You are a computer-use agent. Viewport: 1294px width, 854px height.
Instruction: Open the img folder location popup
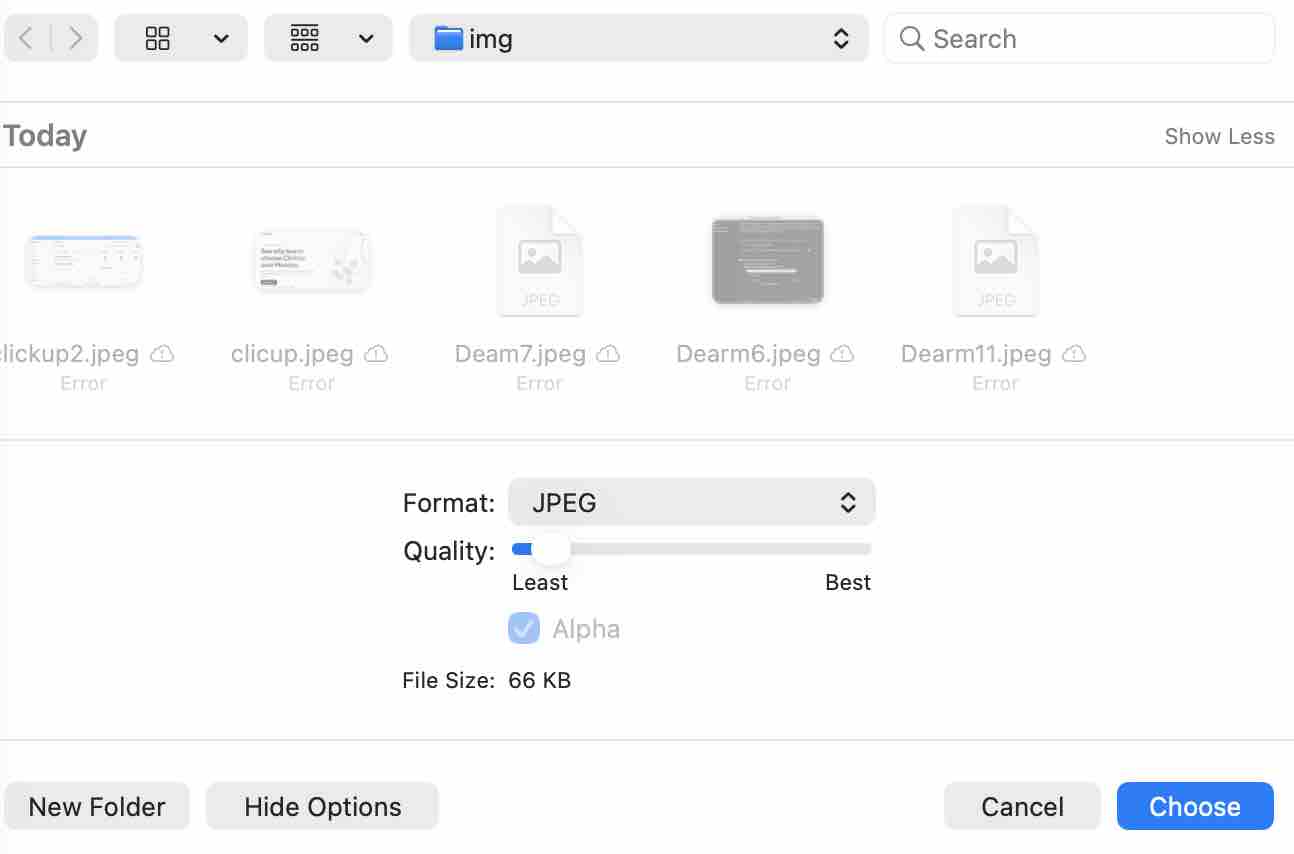pyautogui.click(x=638, y=39)
